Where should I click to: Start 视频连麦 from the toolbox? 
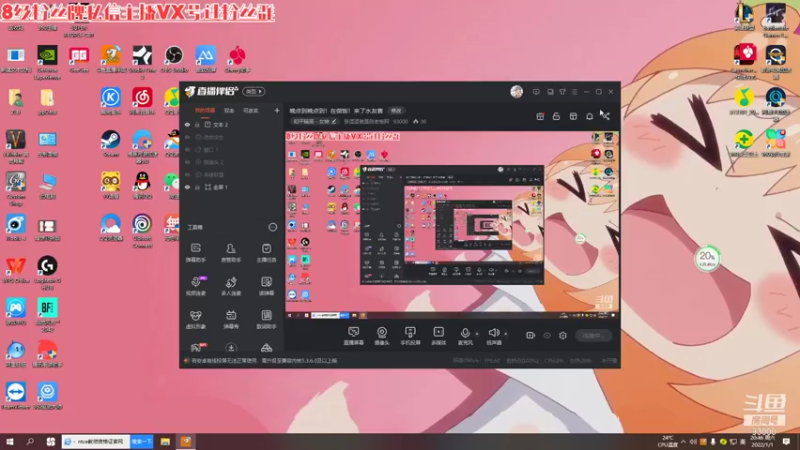195,286
